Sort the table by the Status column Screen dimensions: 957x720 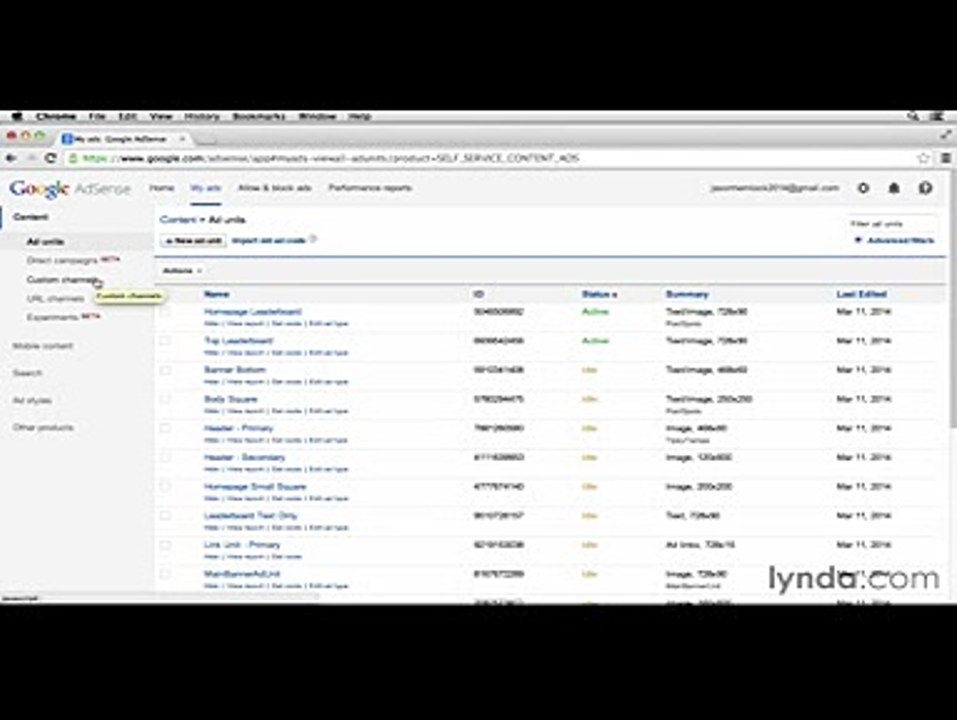(x=599, y=294)
